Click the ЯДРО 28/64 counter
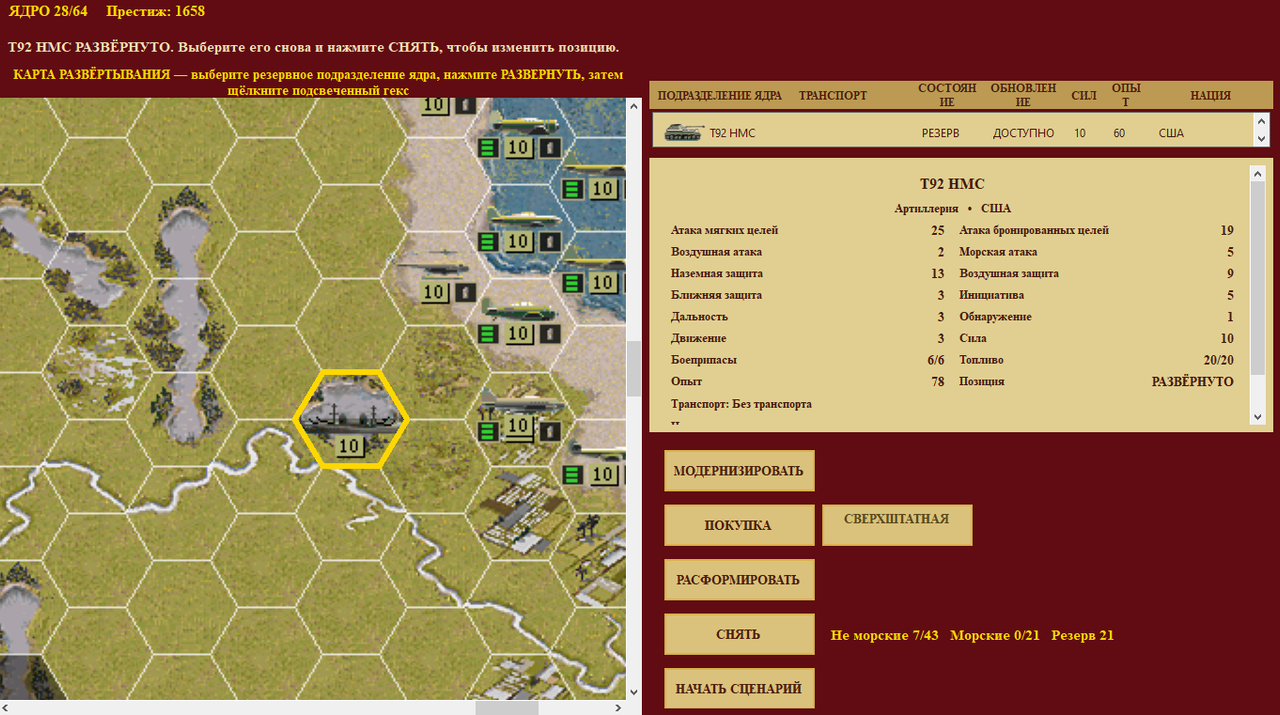The width and height of the screenshot is (1280, 715). point(49,11)
